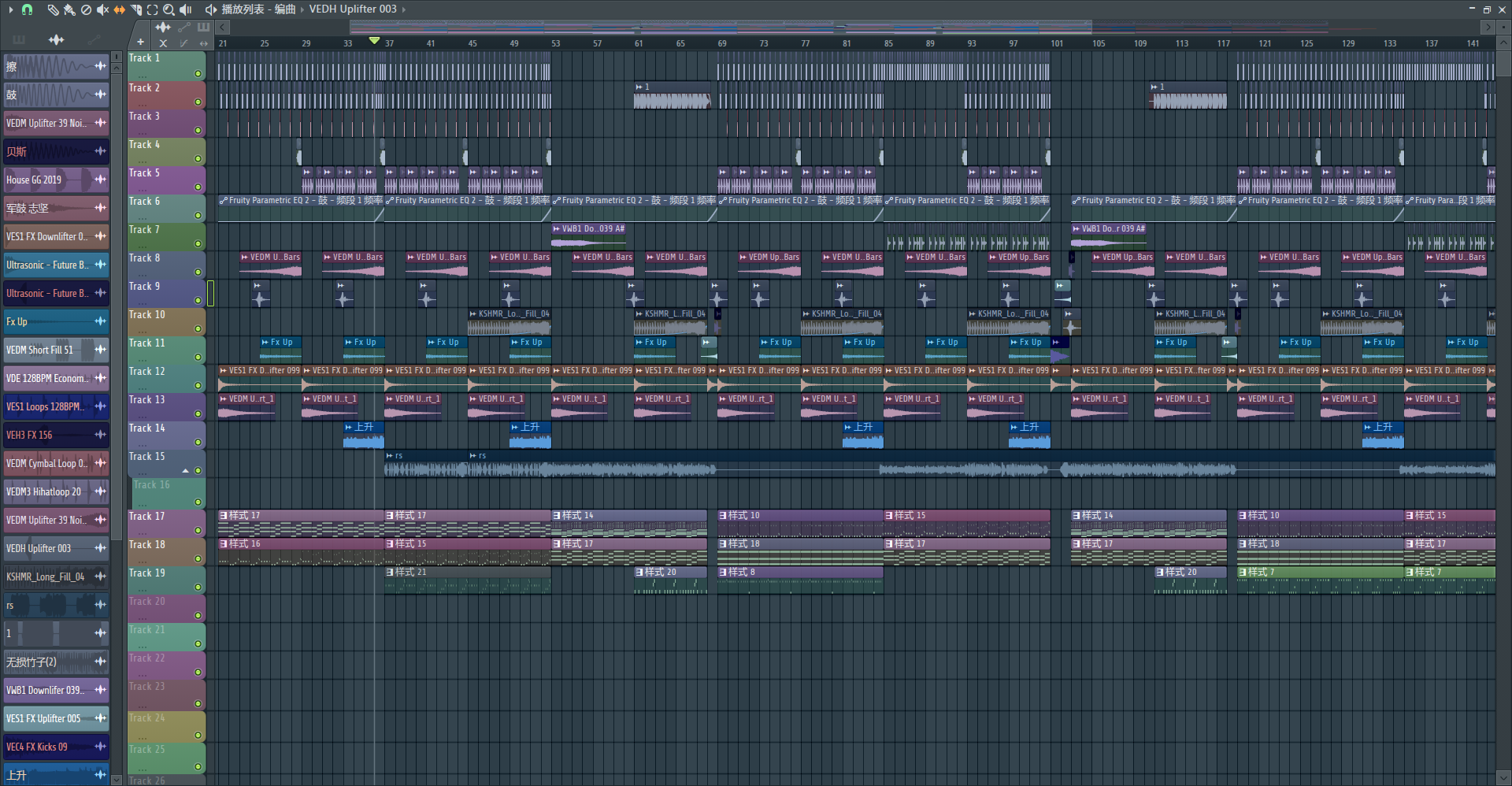
Task: Select the Playback speaker tool
Action: pyautogui.click(x=186, y=9)
